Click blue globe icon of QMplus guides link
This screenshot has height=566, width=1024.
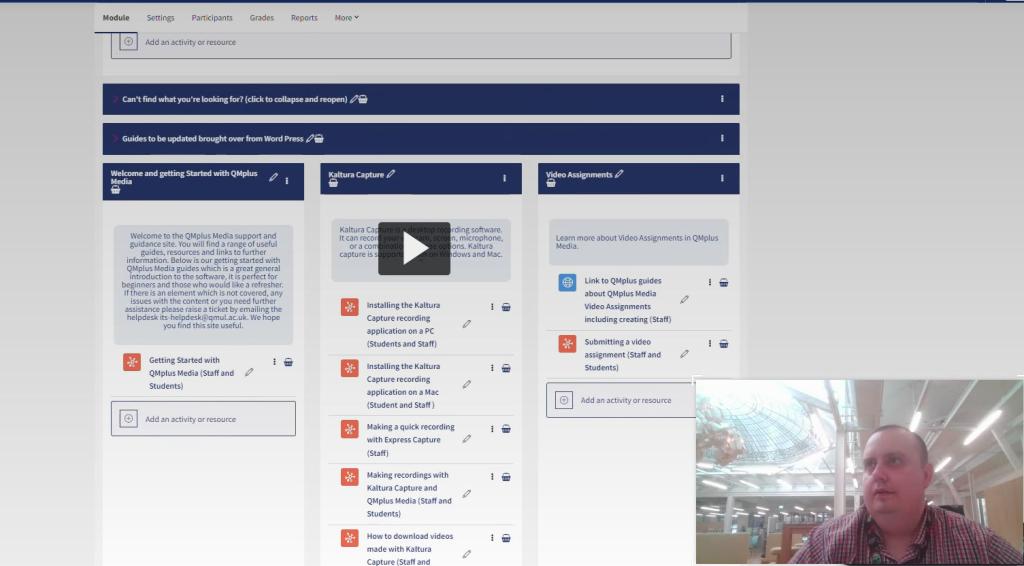[567, 283]
